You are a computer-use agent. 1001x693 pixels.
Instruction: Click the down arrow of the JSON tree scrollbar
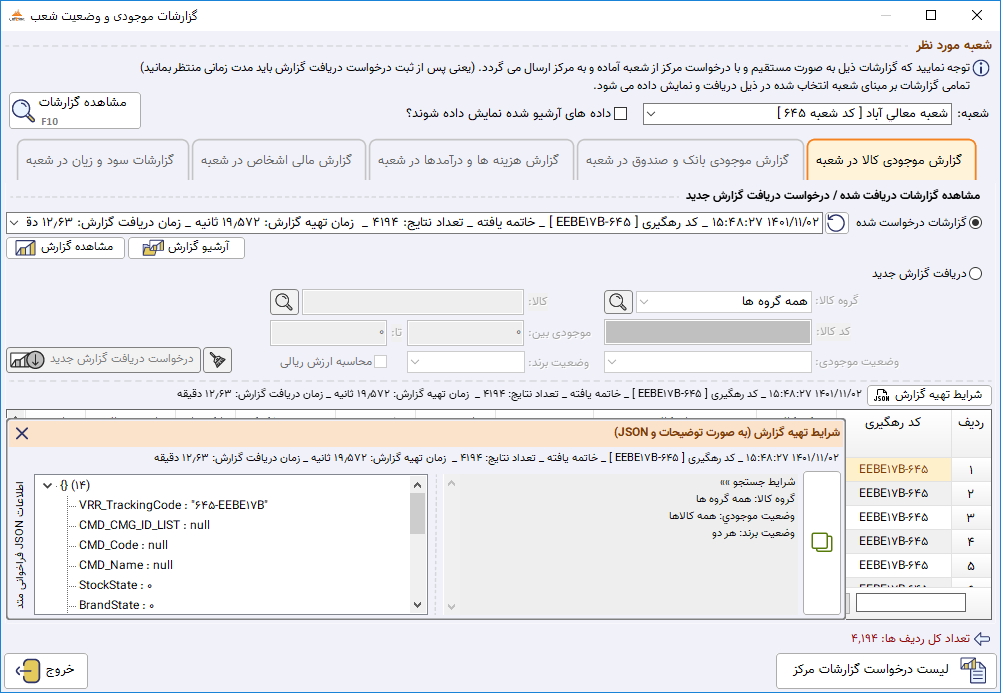[418, 605]
